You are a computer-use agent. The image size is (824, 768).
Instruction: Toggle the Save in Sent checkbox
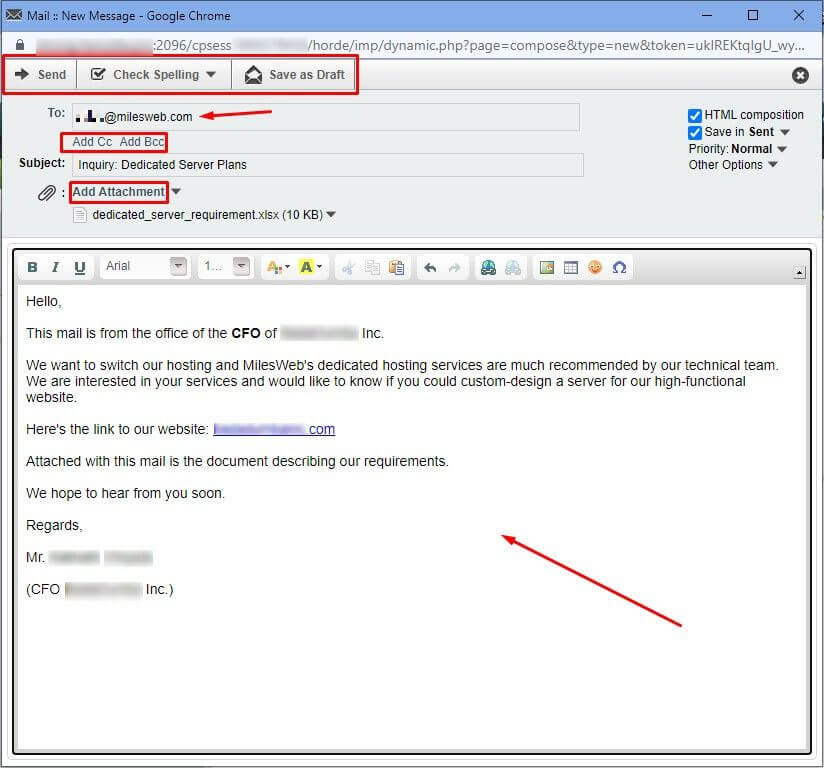695,132
